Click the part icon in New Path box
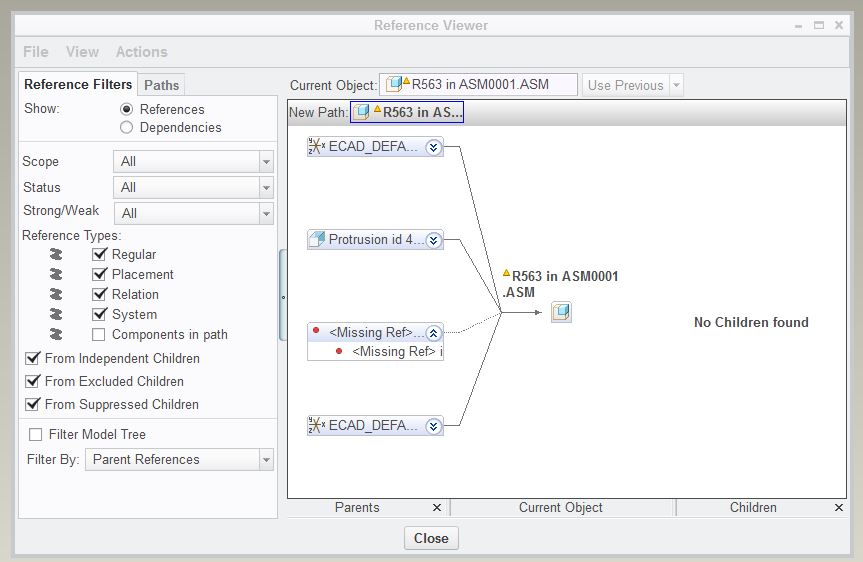This screenshot has width=863, height=562. tap(362, 112)
